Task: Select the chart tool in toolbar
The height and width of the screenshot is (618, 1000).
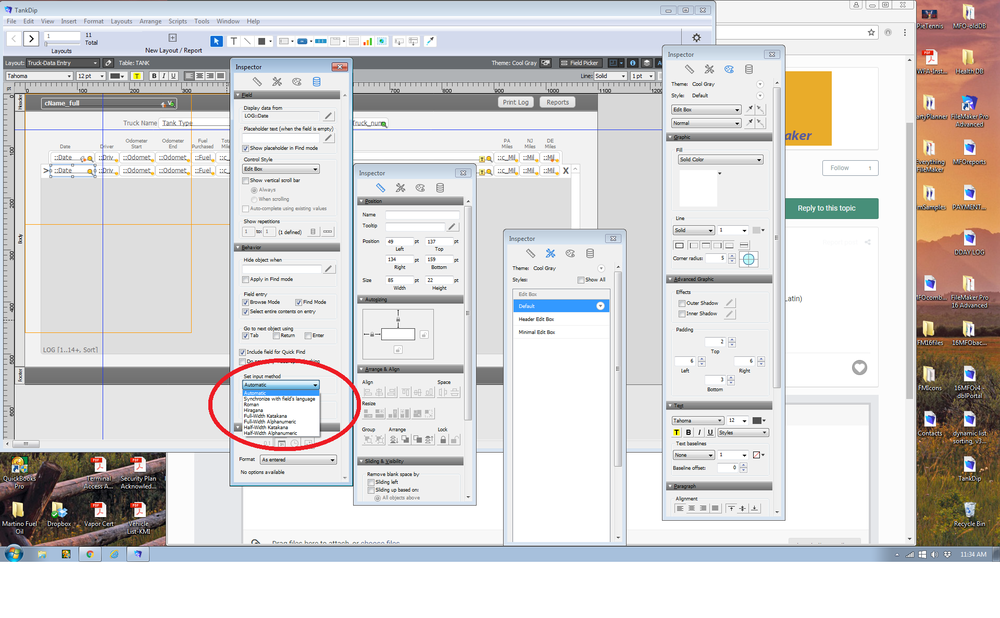Action: click(x=367, y=41)
